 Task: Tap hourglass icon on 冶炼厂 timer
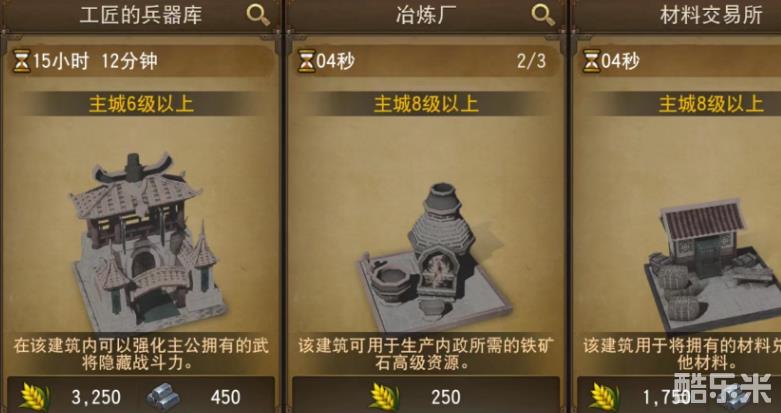(306, 62)
